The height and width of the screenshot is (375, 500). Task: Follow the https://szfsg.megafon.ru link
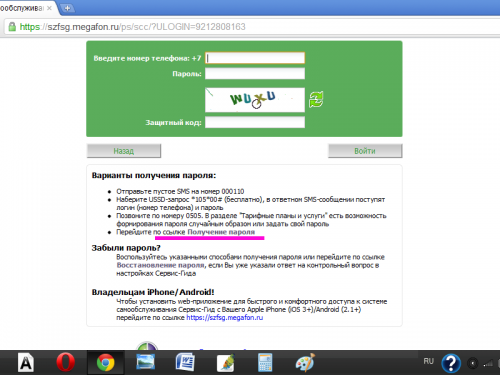(225, 318)
